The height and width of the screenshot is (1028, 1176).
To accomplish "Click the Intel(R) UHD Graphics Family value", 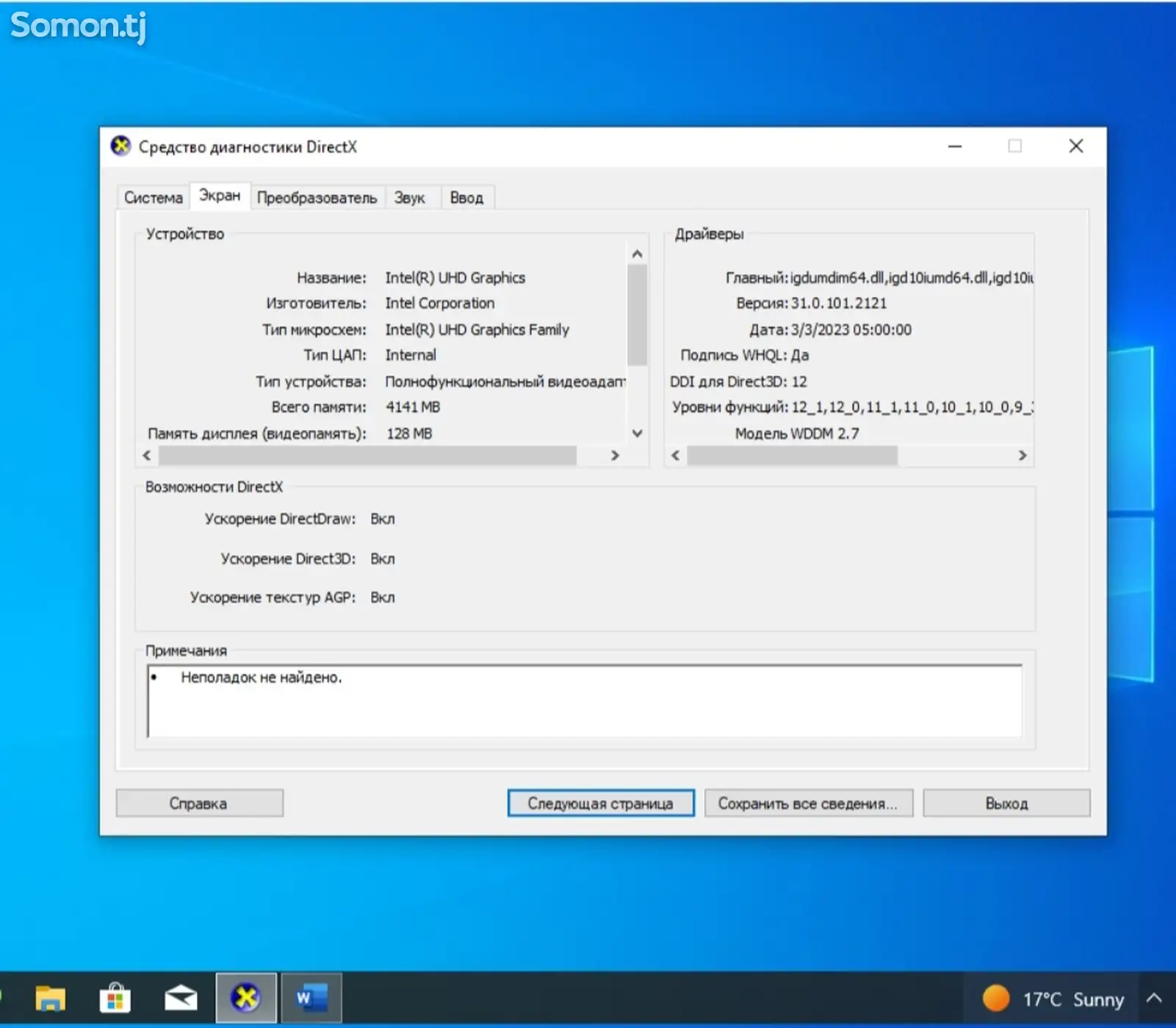I will point(477,330).
